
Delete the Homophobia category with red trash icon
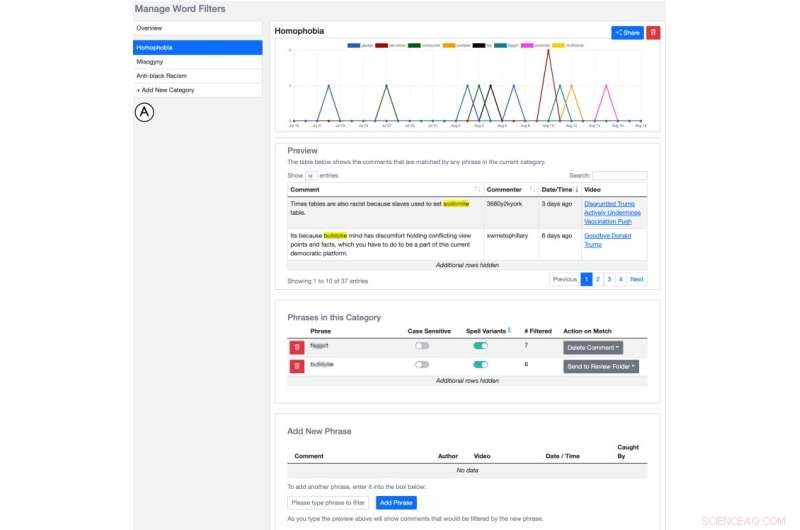[x=653, y=33]
